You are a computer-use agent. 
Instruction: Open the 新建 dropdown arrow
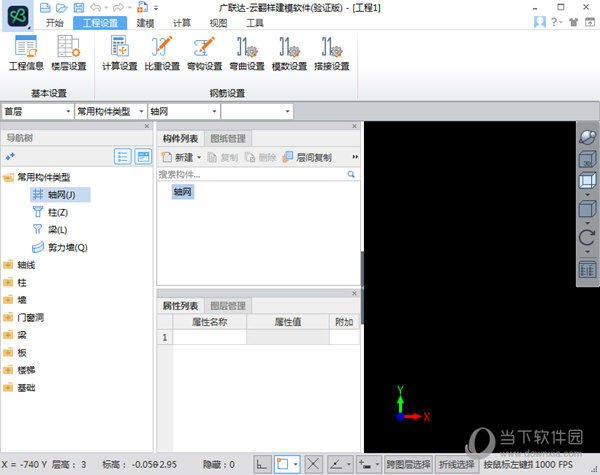pos(199,157)
